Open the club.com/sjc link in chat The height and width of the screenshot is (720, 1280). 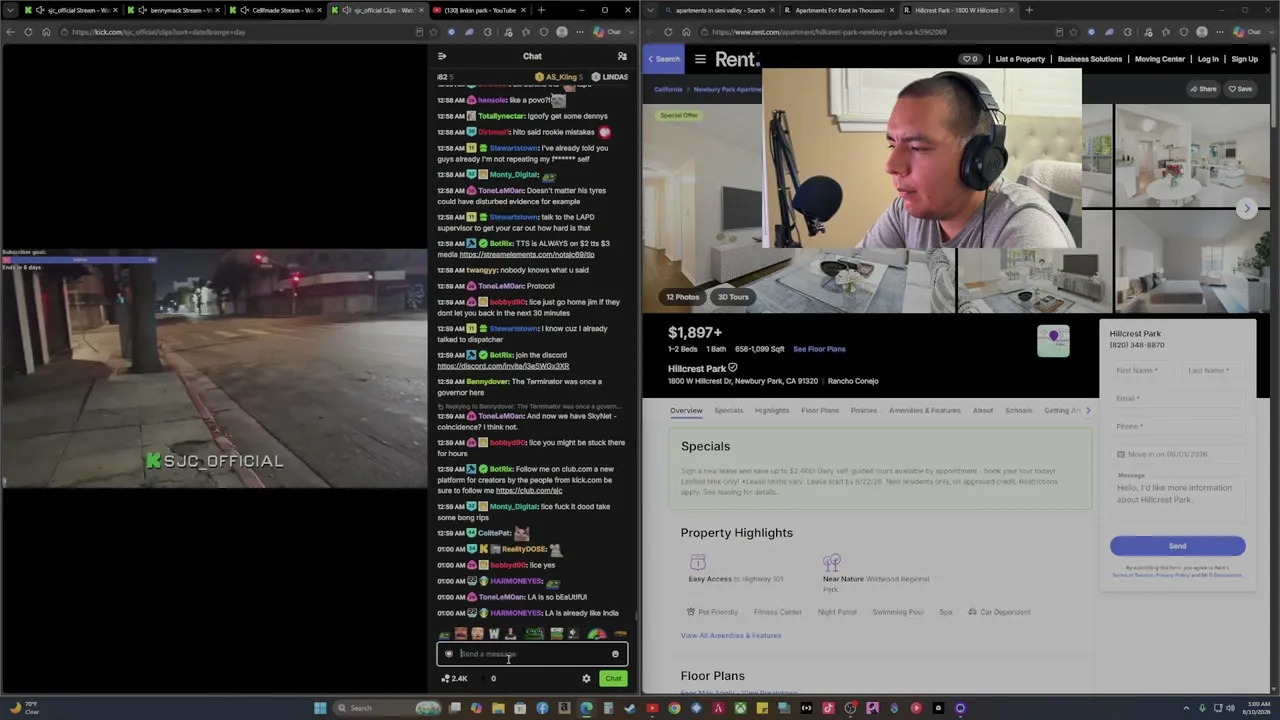pyautogui.click(x=529, y=491)
